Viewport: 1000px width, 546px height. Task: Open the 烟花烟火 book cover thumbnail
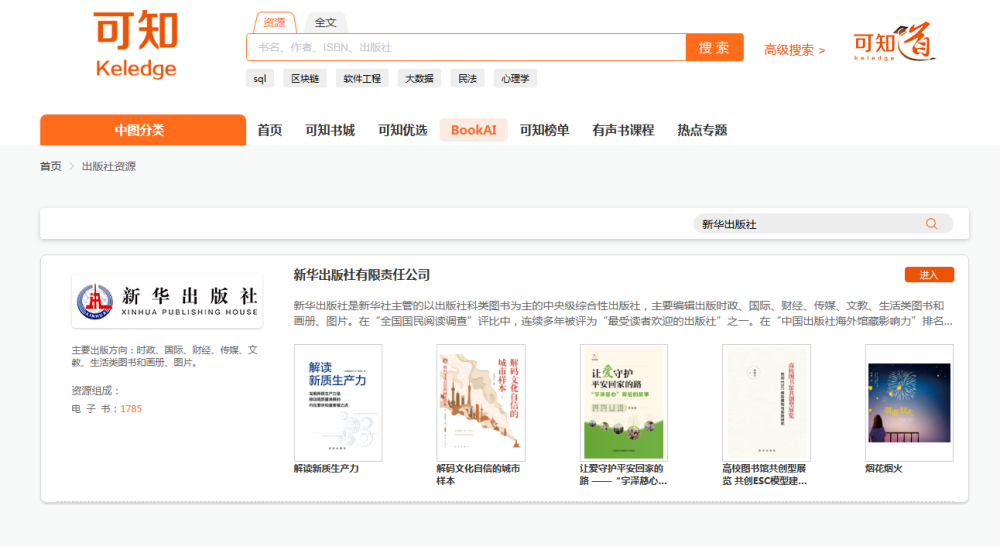908,402
